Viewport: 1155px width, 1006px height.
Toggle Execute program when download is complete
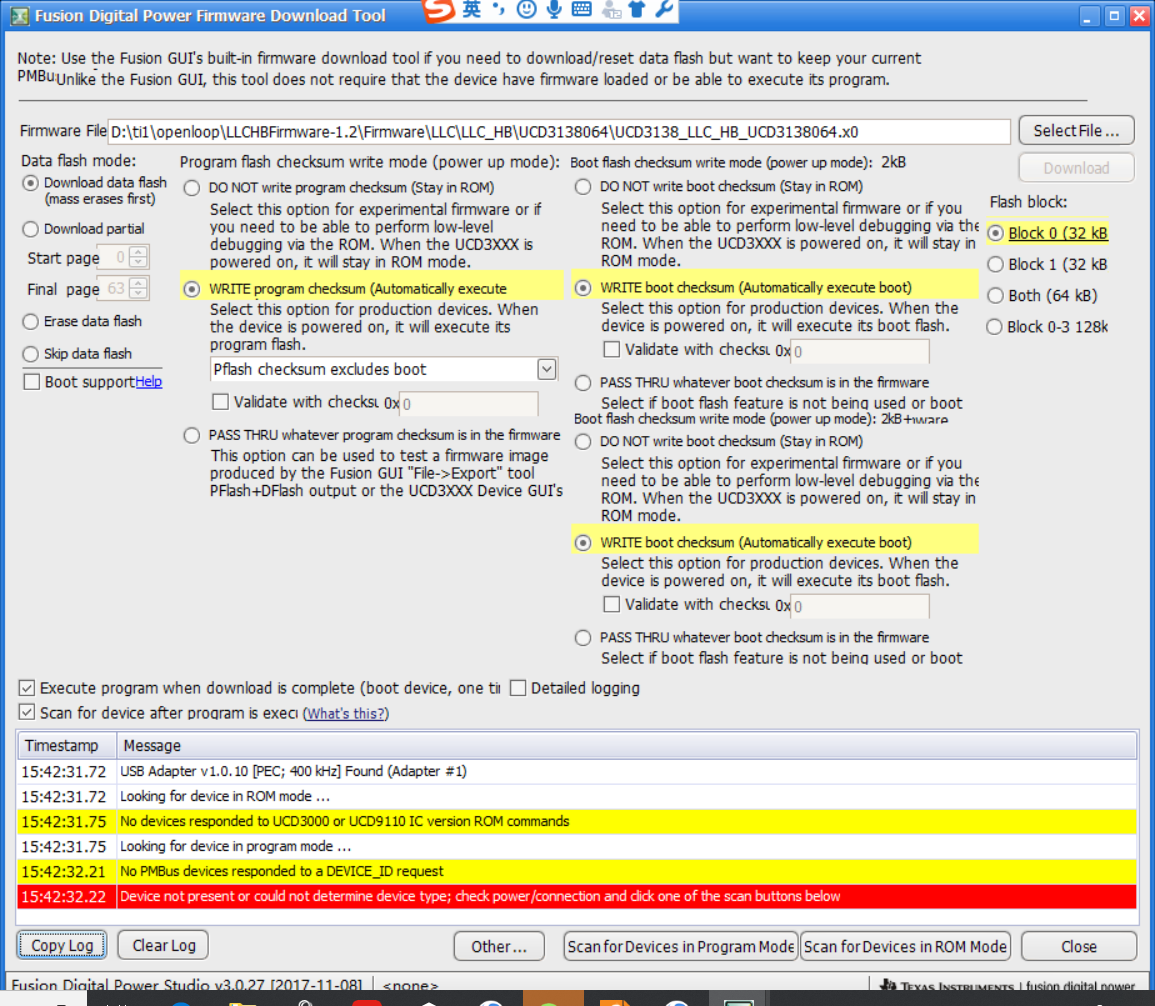(x=27, y=689)
